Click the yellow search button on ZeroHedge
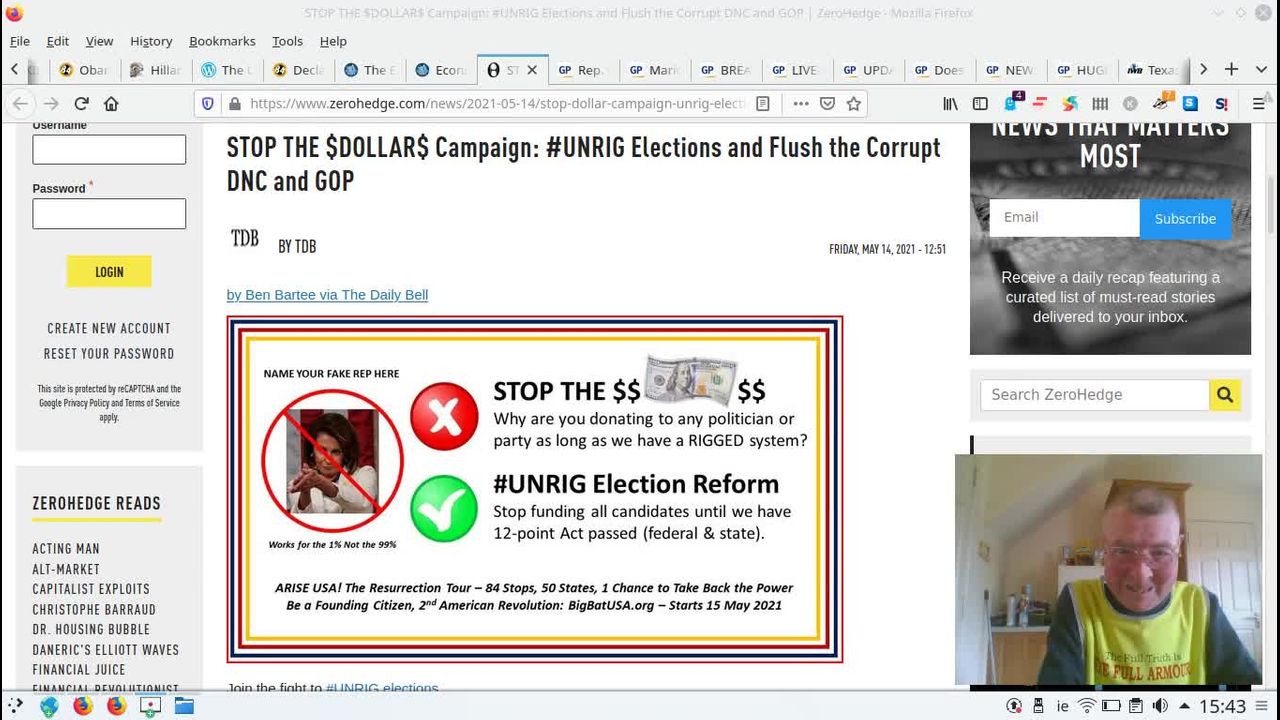Viewport: 1280px width, 720px height. [1224, 395]
